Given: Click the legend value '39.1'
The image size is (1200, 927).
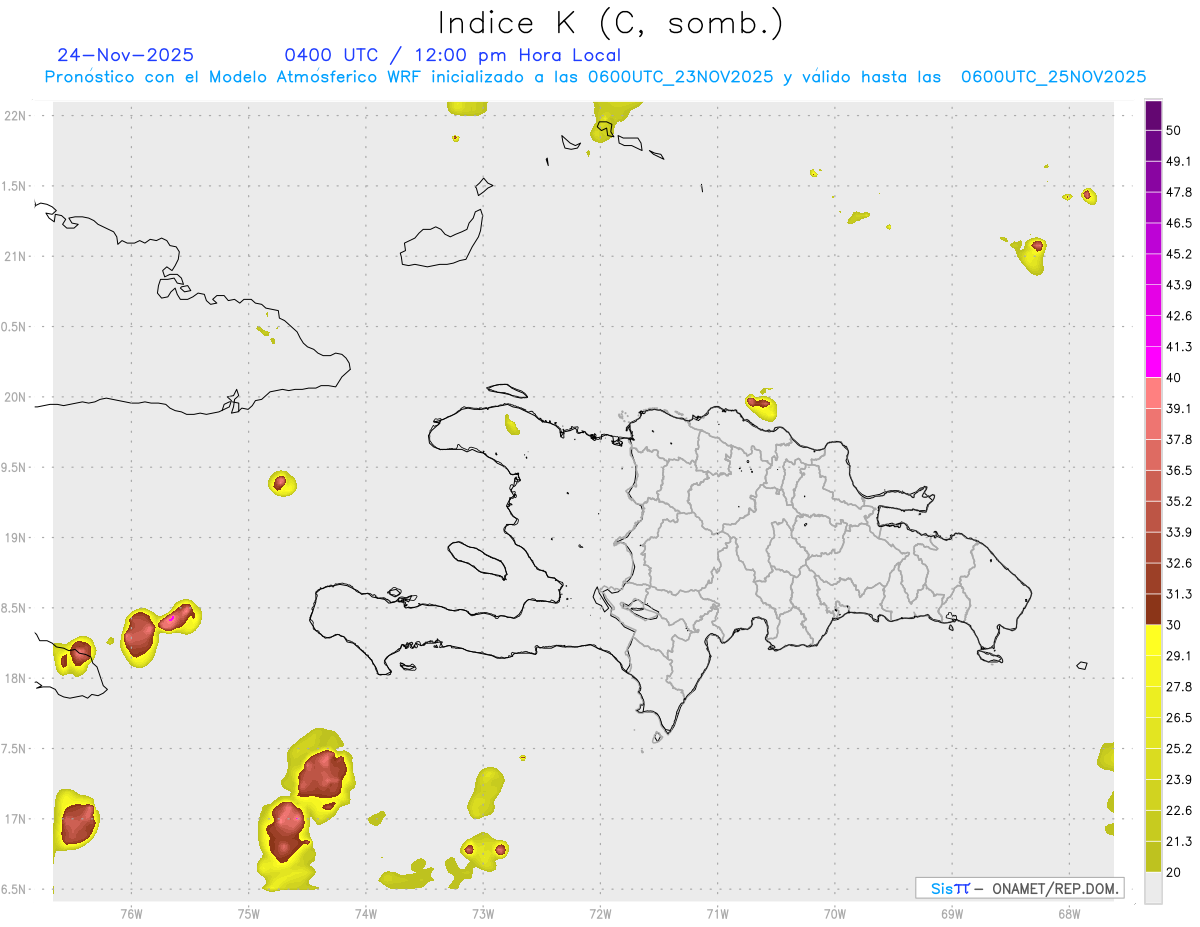Looking at the screenshot, I should coord(1179,409).
